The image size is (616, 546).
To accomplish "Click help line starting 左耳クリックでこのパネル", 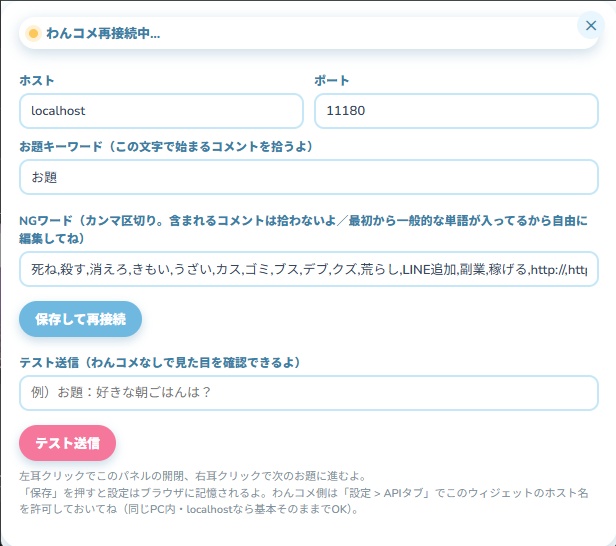I will point(193,476).
